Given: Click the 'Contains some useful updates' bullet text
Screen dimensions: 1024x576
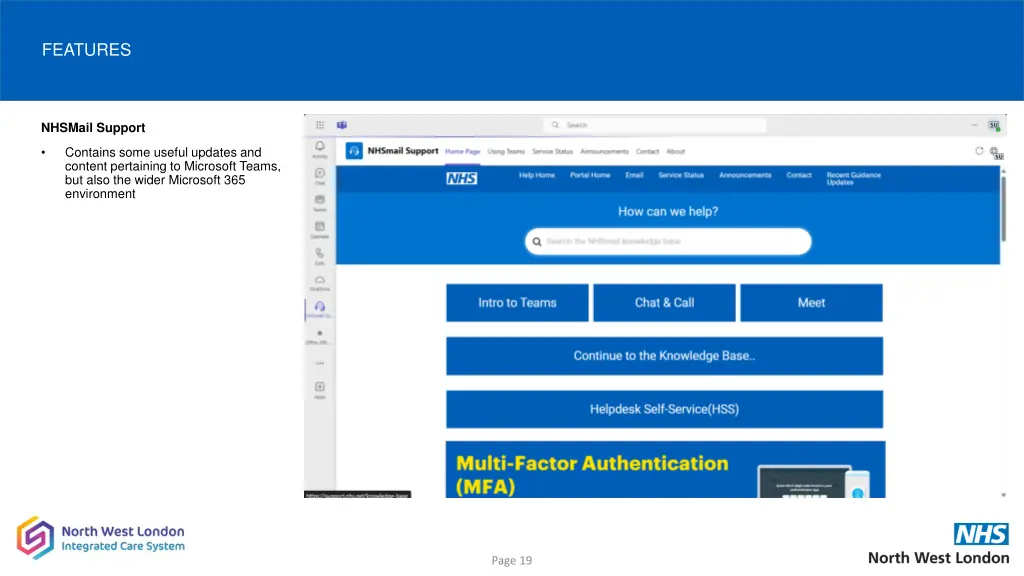Looking at the screenshot, I should (172, 173).
